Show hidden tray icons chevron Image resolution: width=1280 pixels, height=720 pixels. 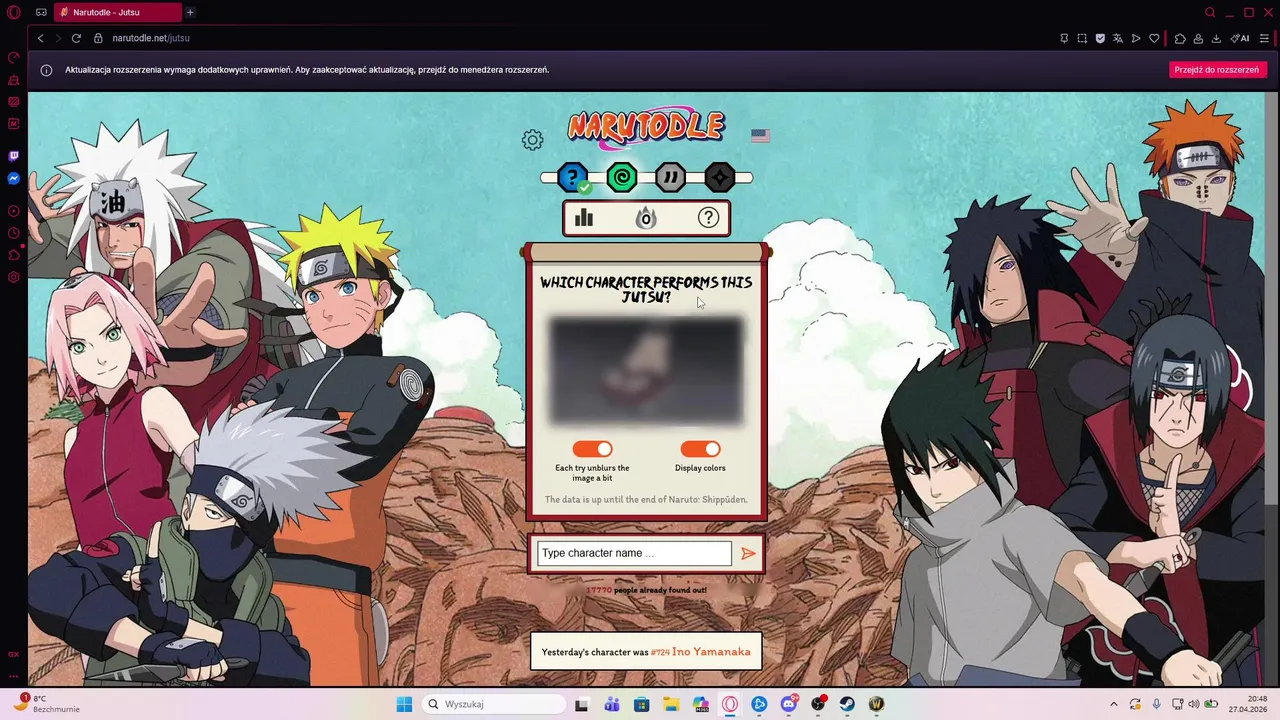(x=1114, y=704)
